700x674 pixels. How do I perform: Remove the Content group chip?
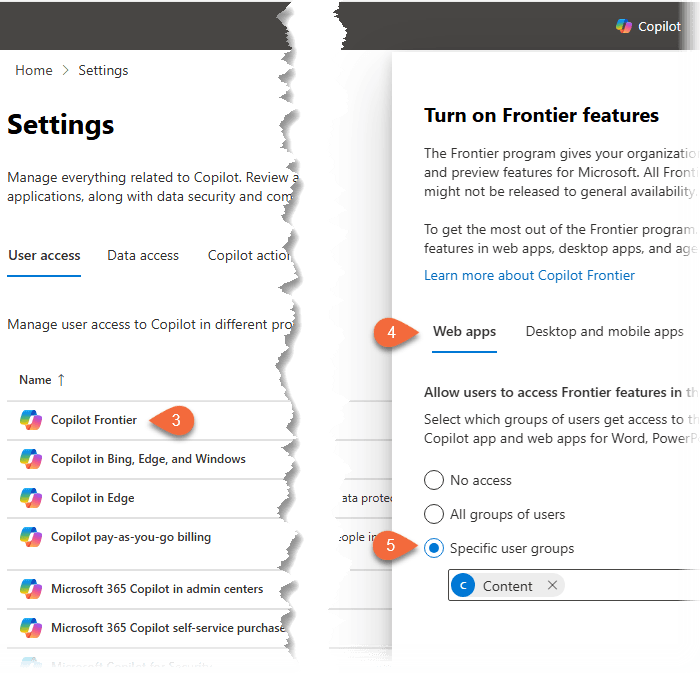click(552, 586)
